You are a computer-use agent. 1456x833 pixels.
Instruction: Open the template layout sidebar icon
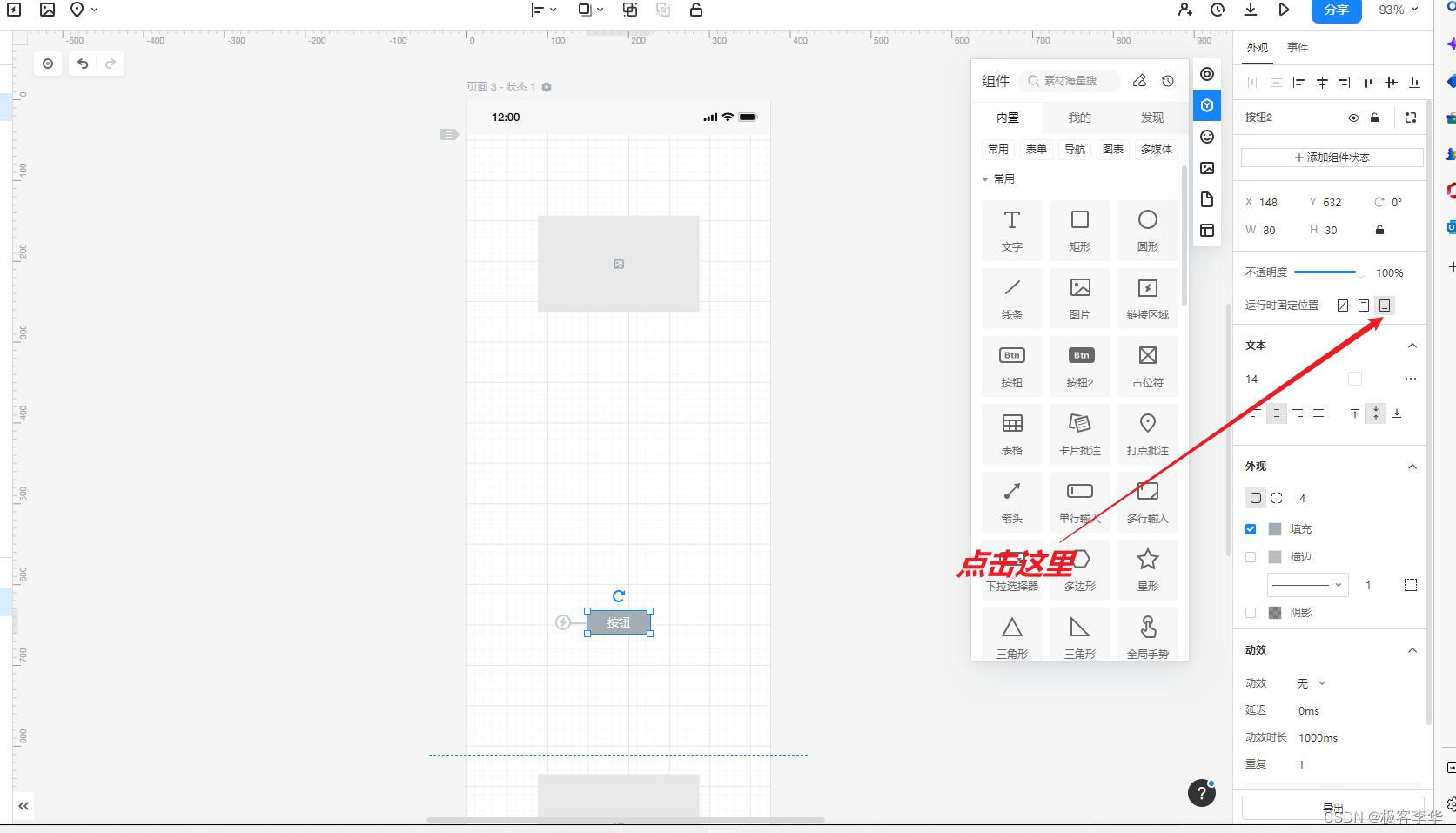click(x=1207, y=231)
